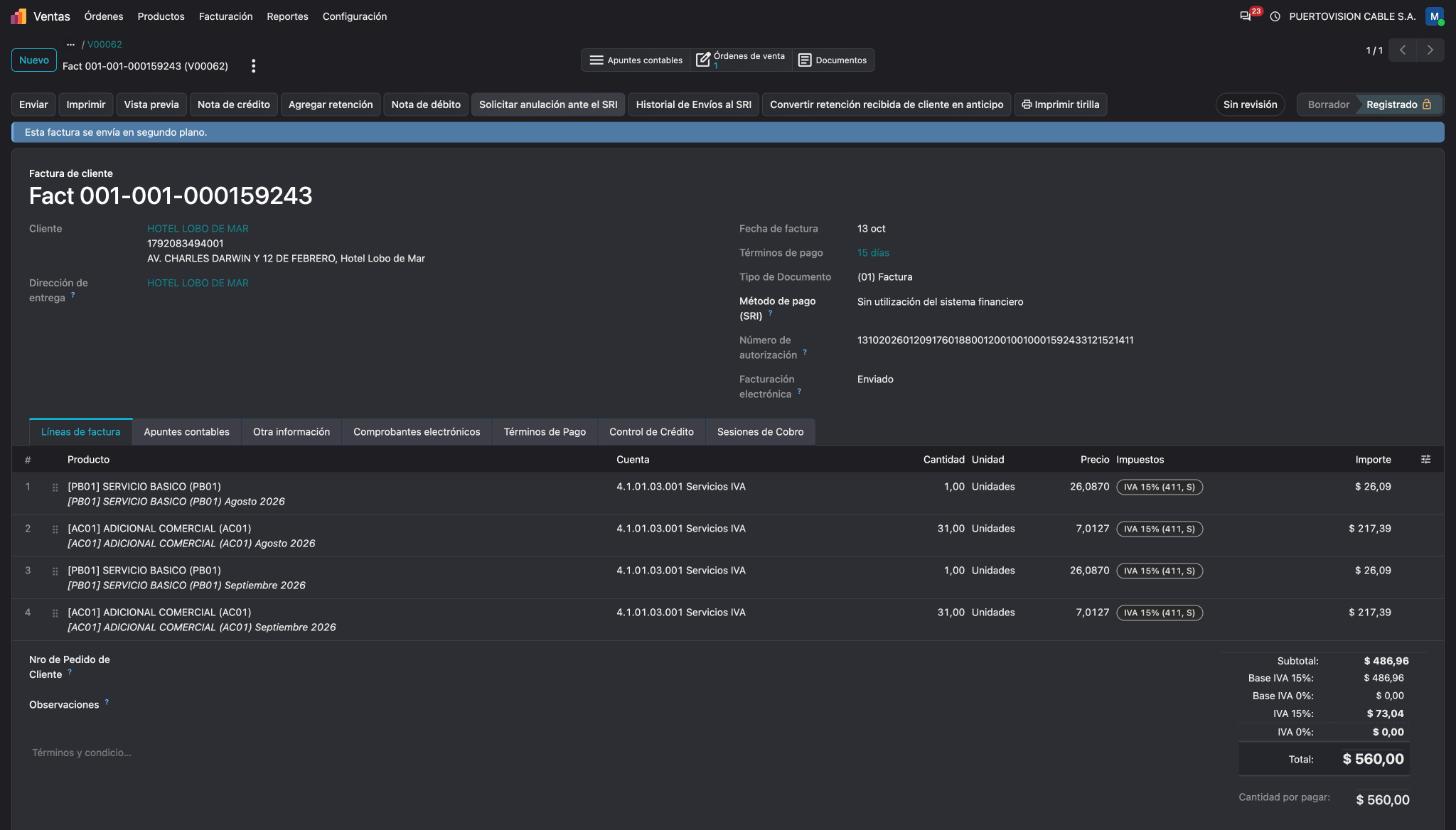The width and height of the screenshot is (1456, 830).
Task: Click Solicitar anulación ante el SRI
Action: click(548, 104)
